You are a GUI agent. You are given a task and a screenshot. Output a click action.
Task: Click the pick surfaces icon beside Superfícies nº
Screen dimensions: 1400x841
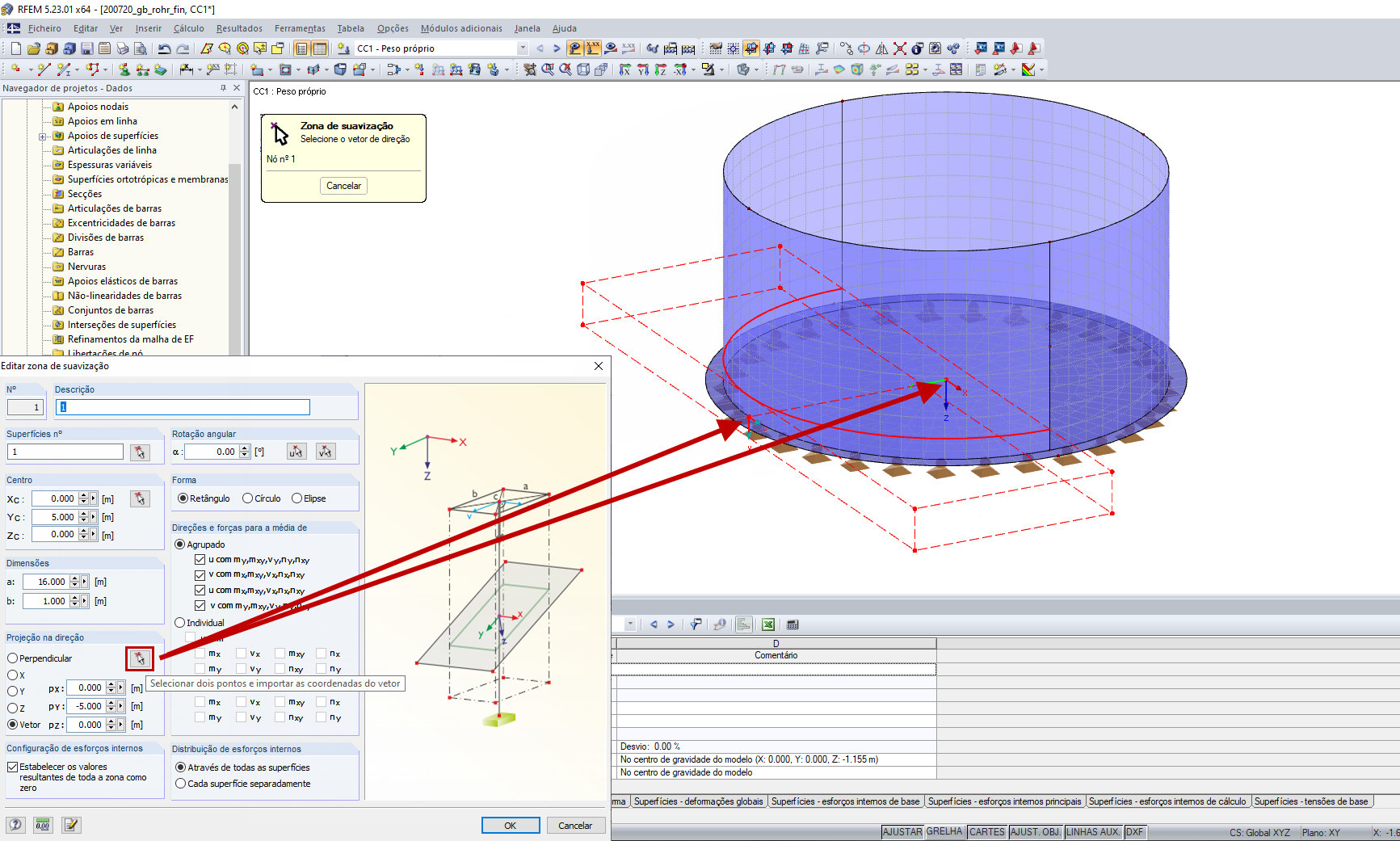141,452
